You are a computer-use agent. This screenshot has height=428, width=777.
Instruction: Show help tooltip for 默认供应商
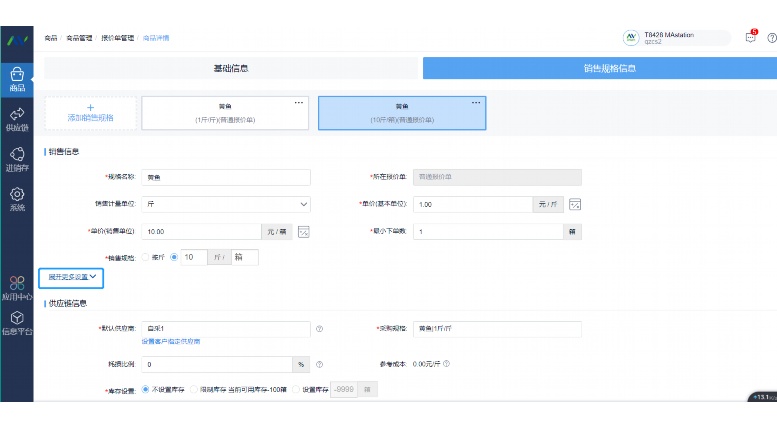click(320, 328)
